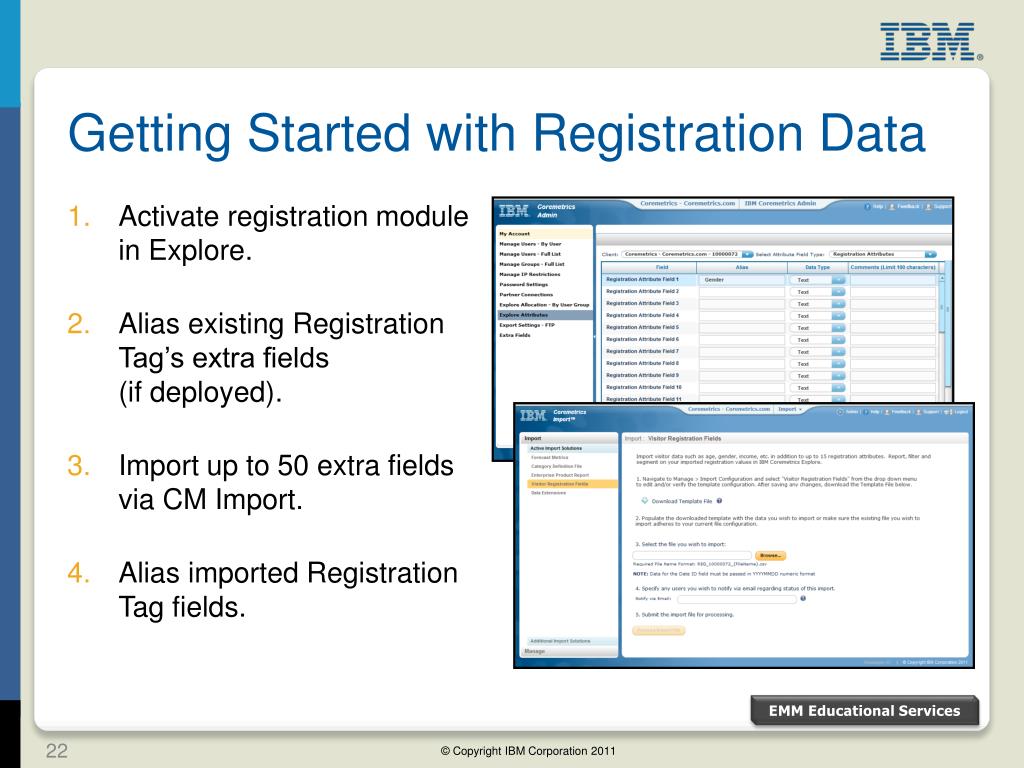Select Manage IP Restrictions

pos(530,274)
